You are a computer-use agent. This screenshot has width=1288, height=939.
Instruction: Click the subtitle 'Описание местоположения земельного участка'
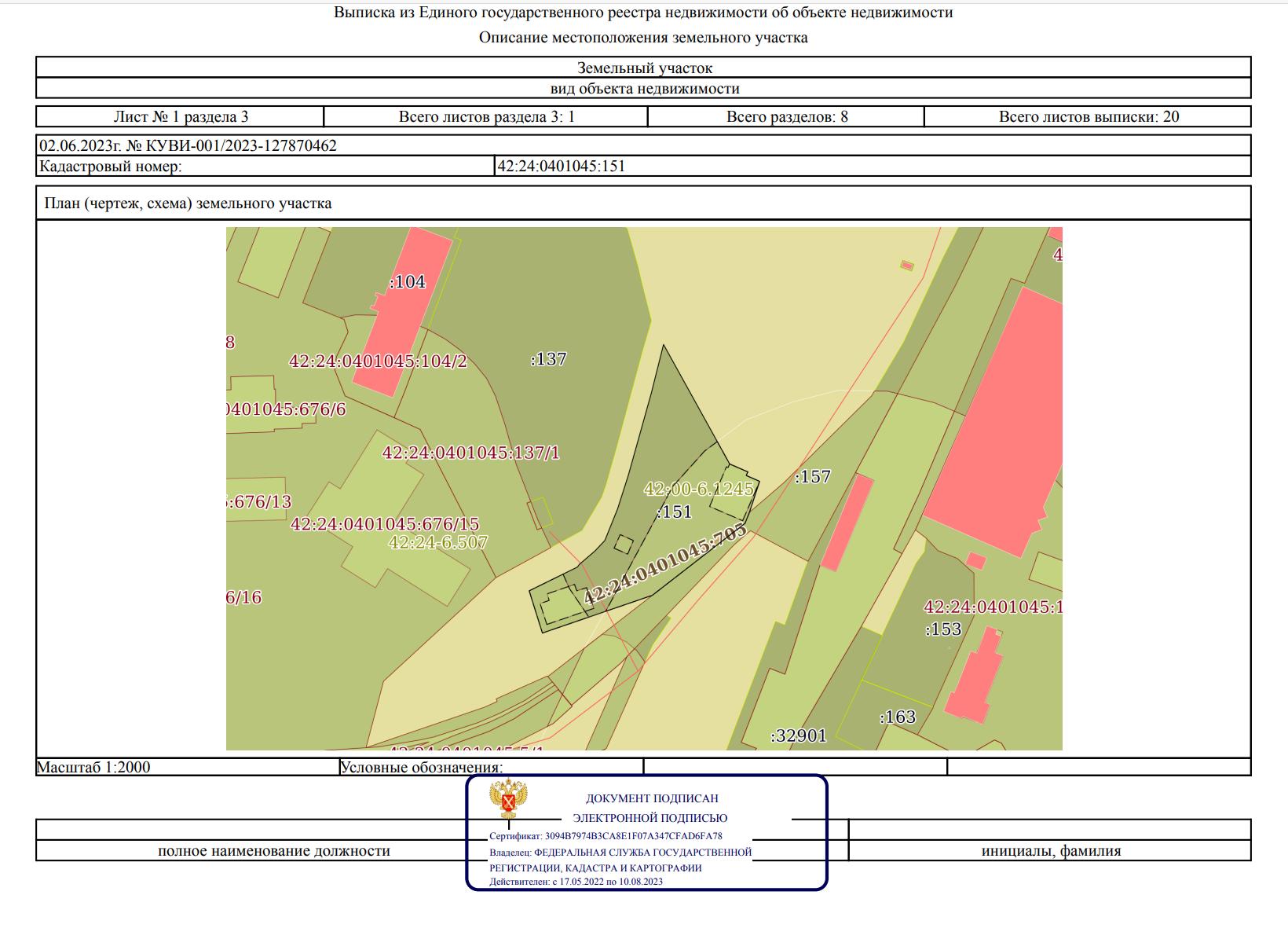[x=643, y=38]
